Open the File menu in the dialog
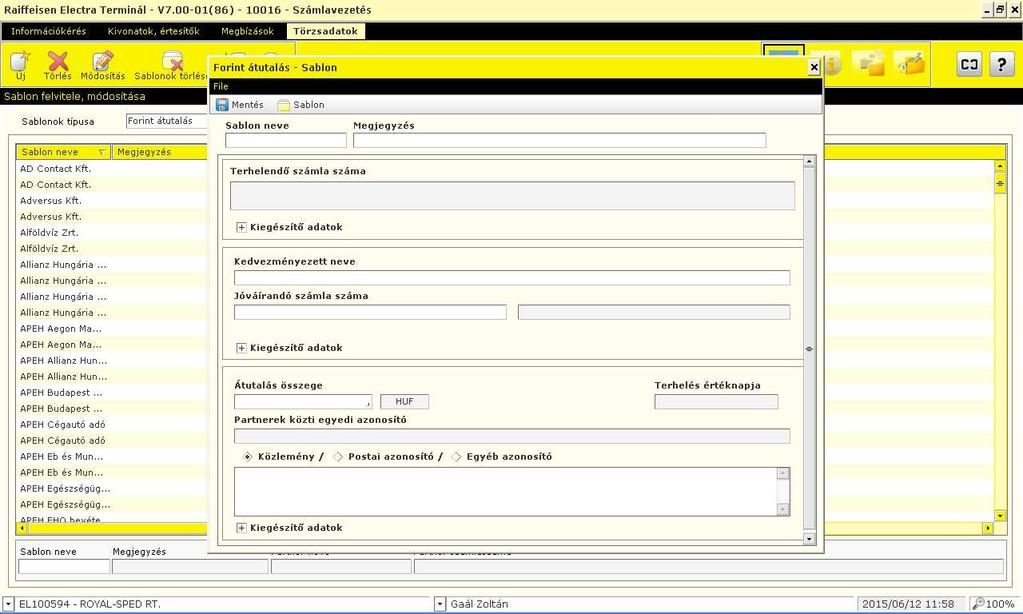The width and height of the screenshot is (1023, 614). [221, 86]
